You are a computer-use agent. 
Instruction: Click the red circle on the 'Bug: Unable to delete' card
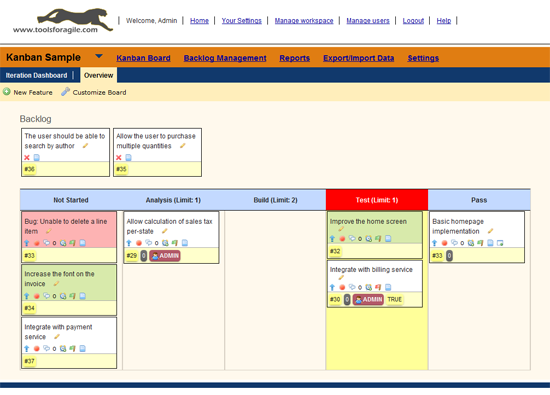coord(36,243)
